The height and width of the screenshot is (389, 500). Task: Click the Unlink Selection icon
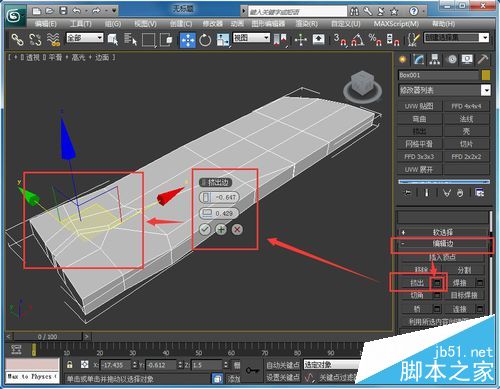(35, 40)
